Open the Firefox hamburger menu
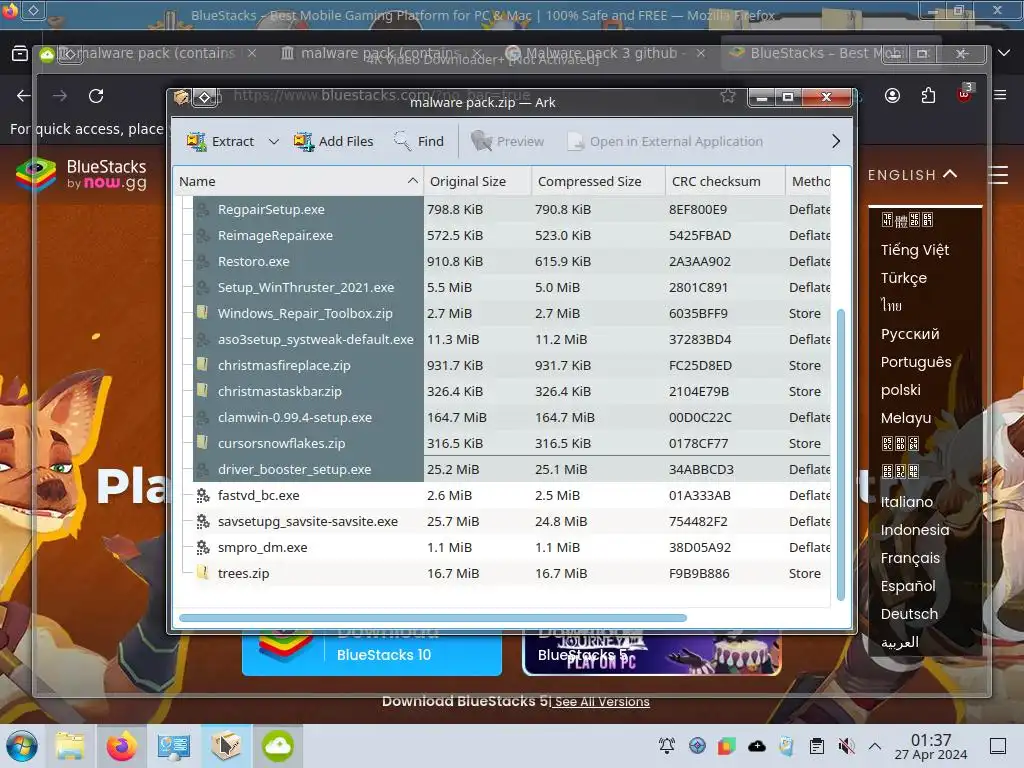 pos(1000,95)
